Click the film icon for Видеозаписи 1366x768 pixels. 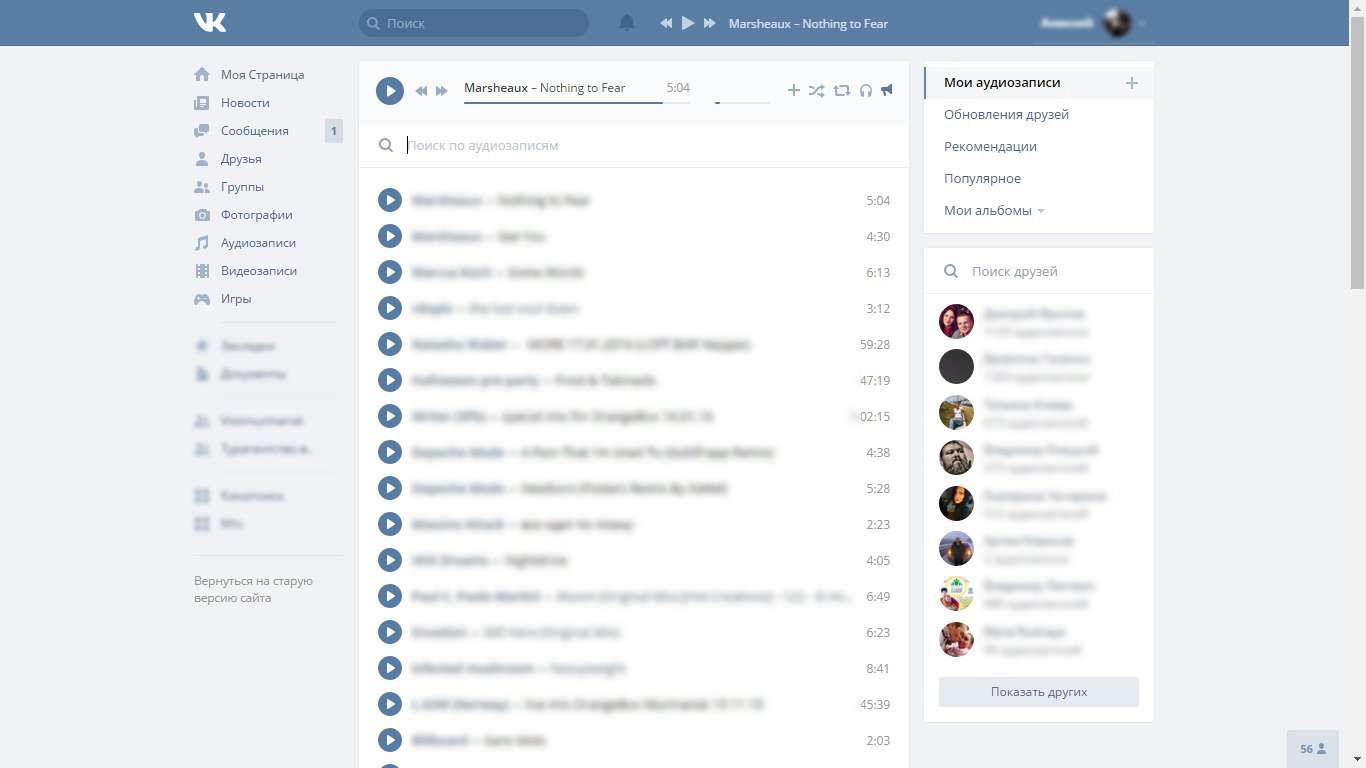tap(202, 271)
